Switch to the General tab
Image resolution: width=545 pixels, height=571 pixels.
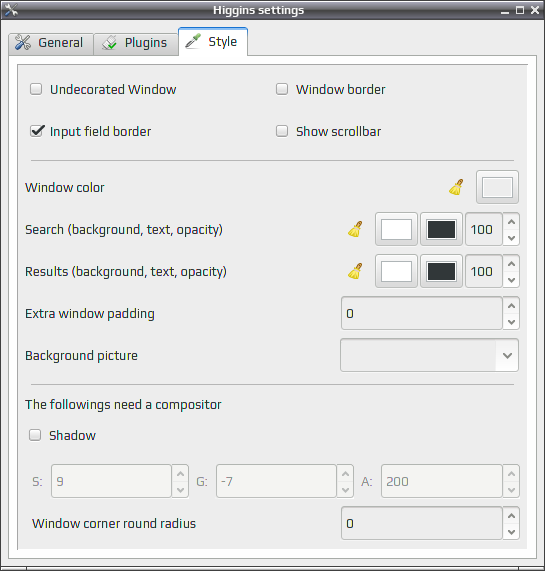tap(51, 43)
